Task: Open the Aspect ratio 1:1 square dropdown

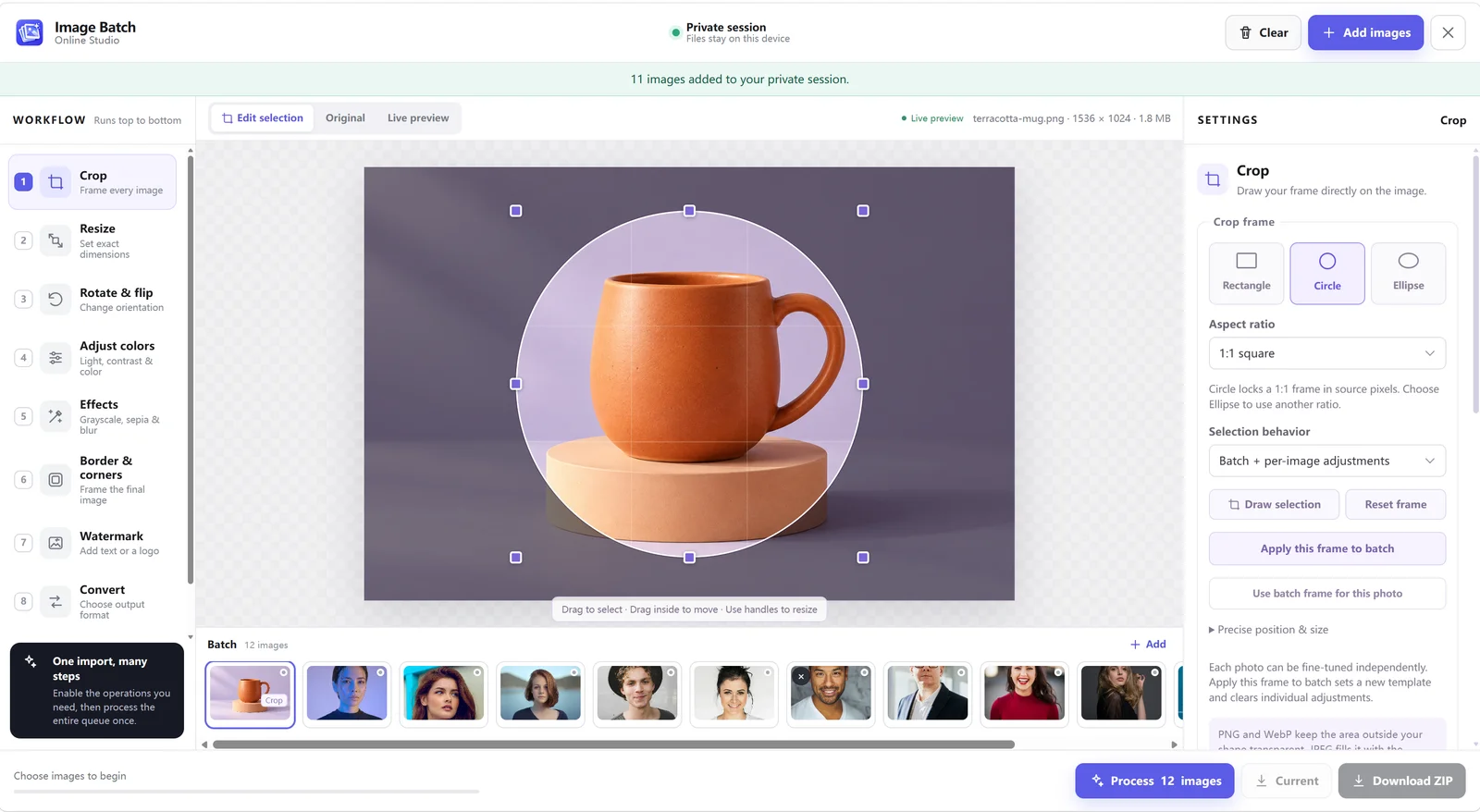Action: (x=1327, y=353)
